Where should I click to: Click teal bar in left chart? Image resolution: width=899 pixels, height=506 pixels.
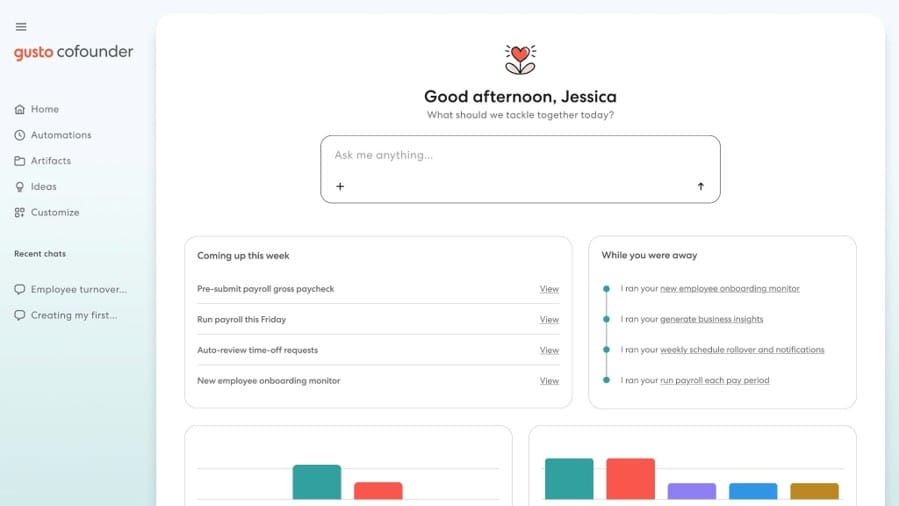click(x=317, y=482)
